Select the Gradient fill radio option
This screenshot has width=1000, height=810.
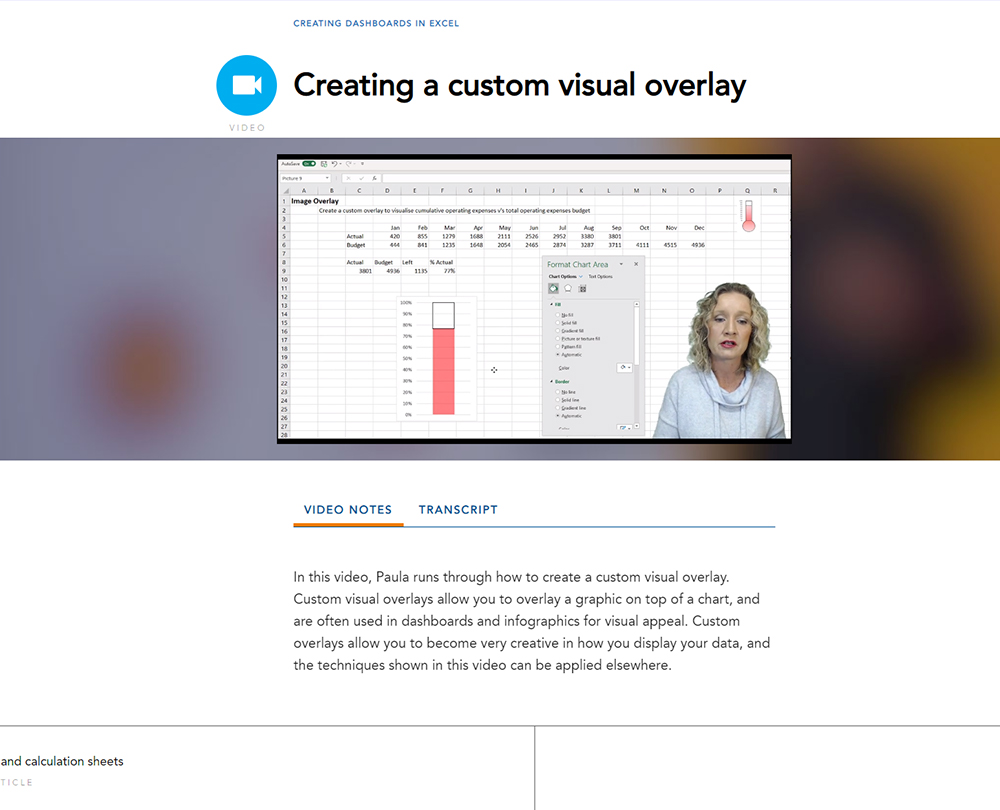point(557,331)
